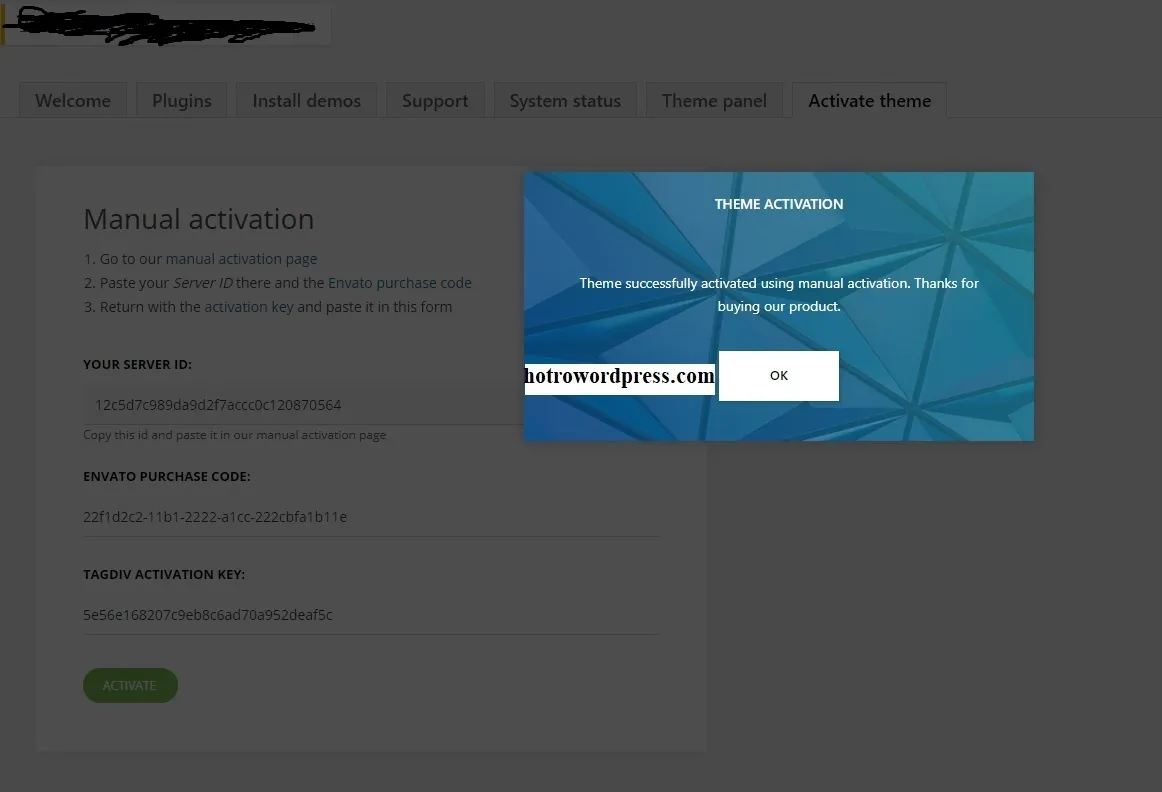Go to the Install demos tab
The height and width of the screenshot is (792, 1162).
pos(306,100)
